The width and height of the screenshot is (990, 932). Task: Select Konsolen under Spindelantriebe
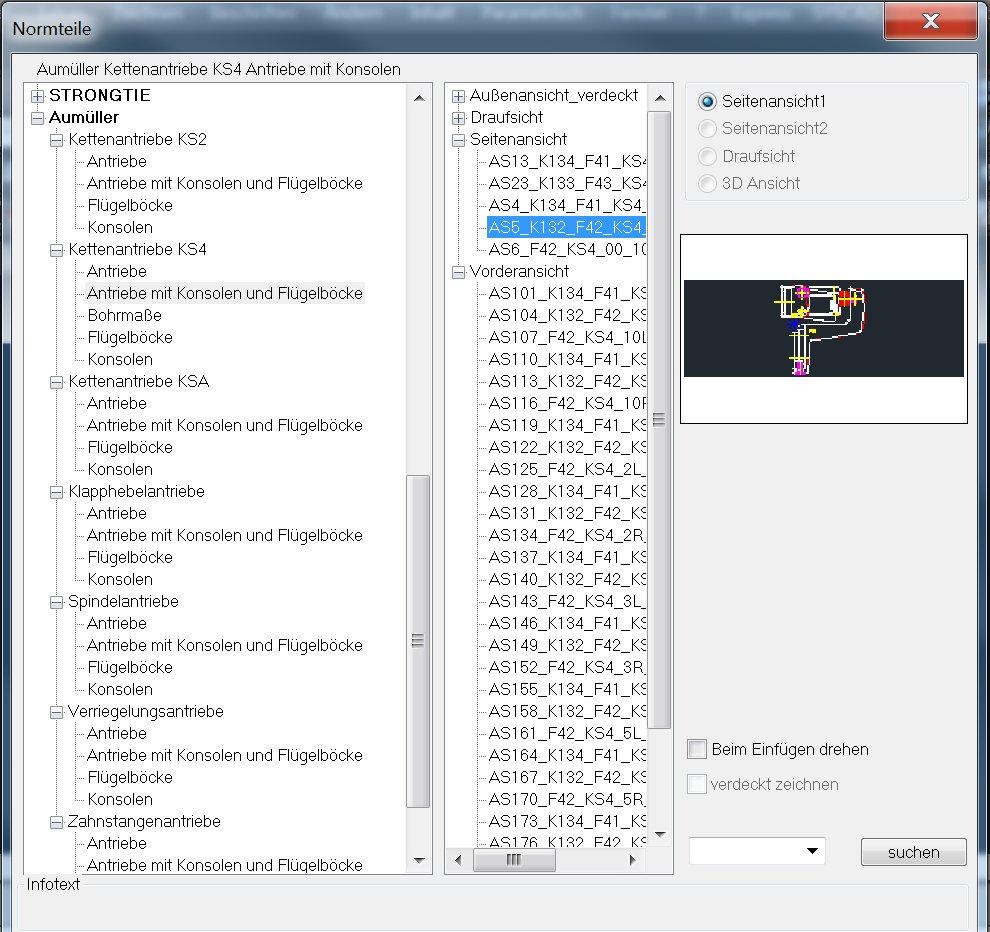120,690
